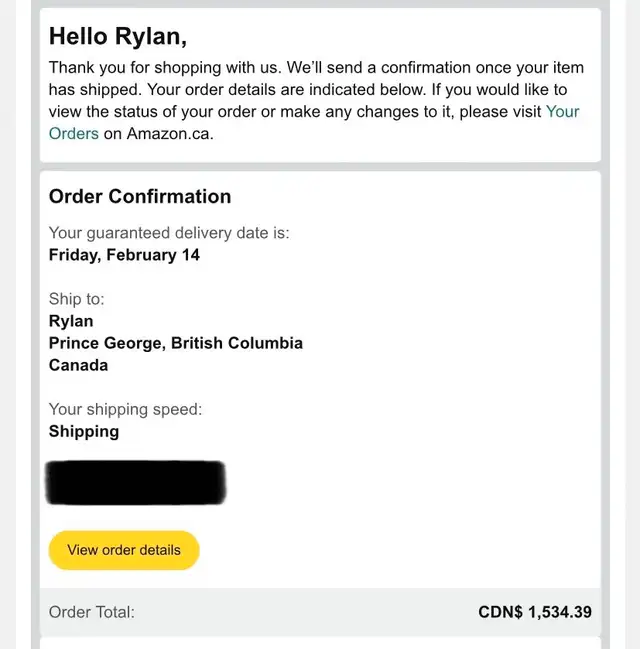
Task: Click the Orders word before Amazon.ca
Action: pyautogui.click(x=74, y=134)
